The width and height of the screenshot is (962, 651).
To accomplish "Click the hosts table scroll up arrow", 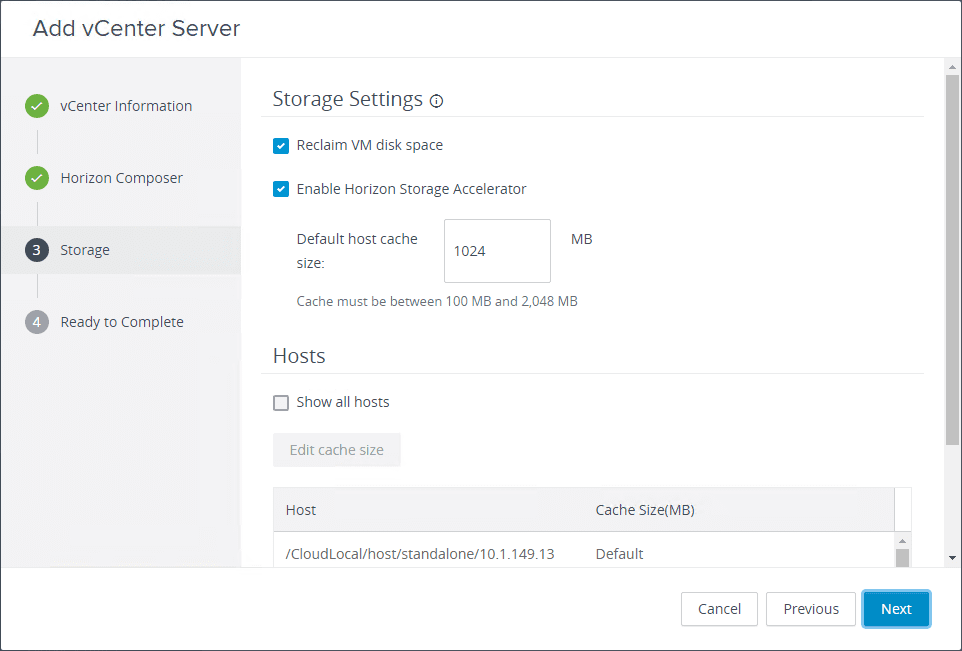I will tap(903, 541).
